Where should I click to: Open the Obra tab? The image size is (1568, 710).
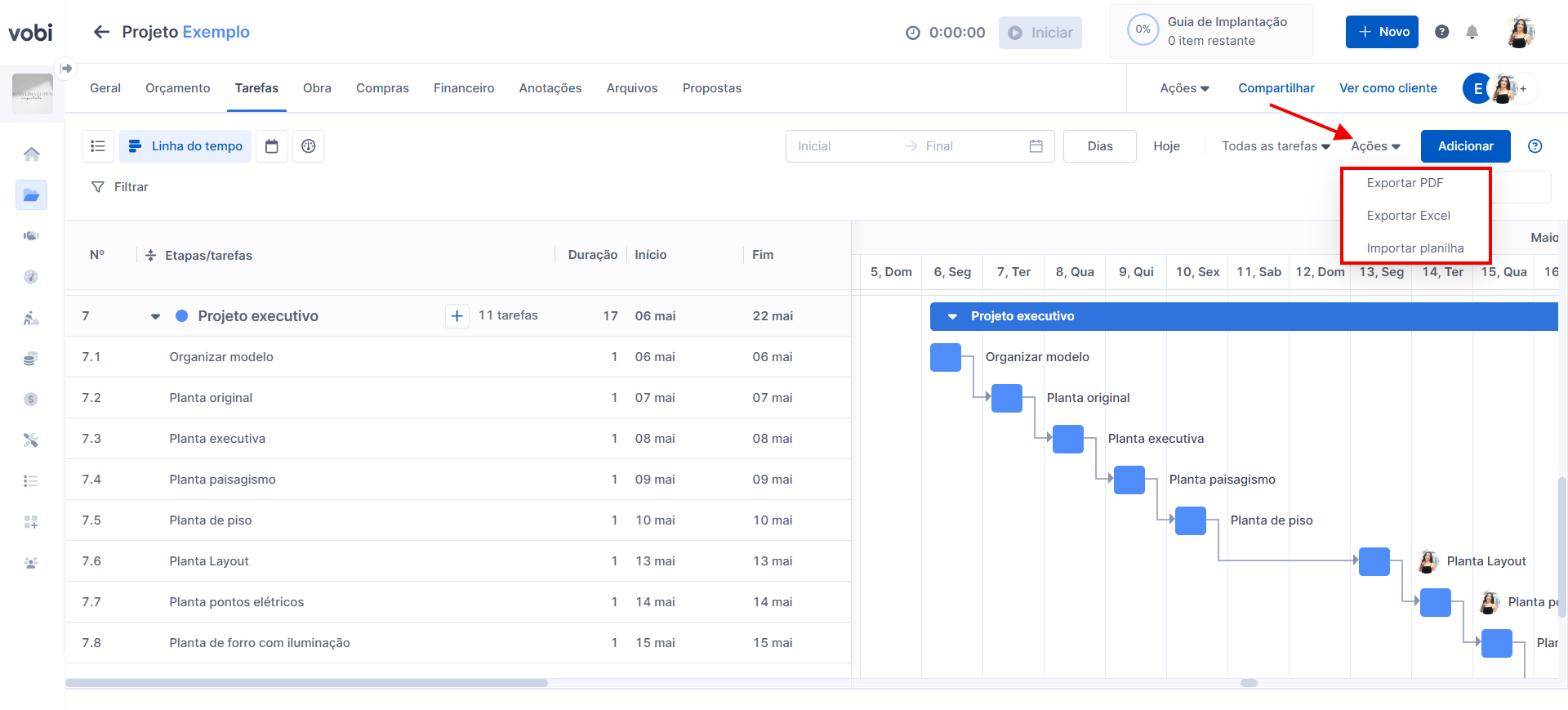317,88
